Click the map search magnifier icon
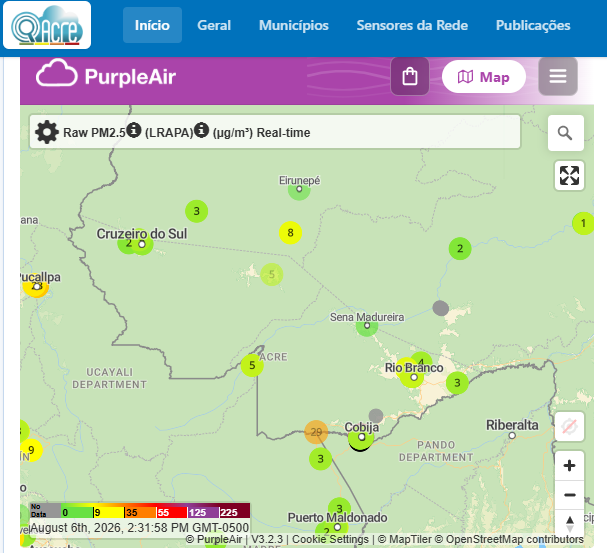Screen dimensions: 607x553 click(x=566, y=133)
